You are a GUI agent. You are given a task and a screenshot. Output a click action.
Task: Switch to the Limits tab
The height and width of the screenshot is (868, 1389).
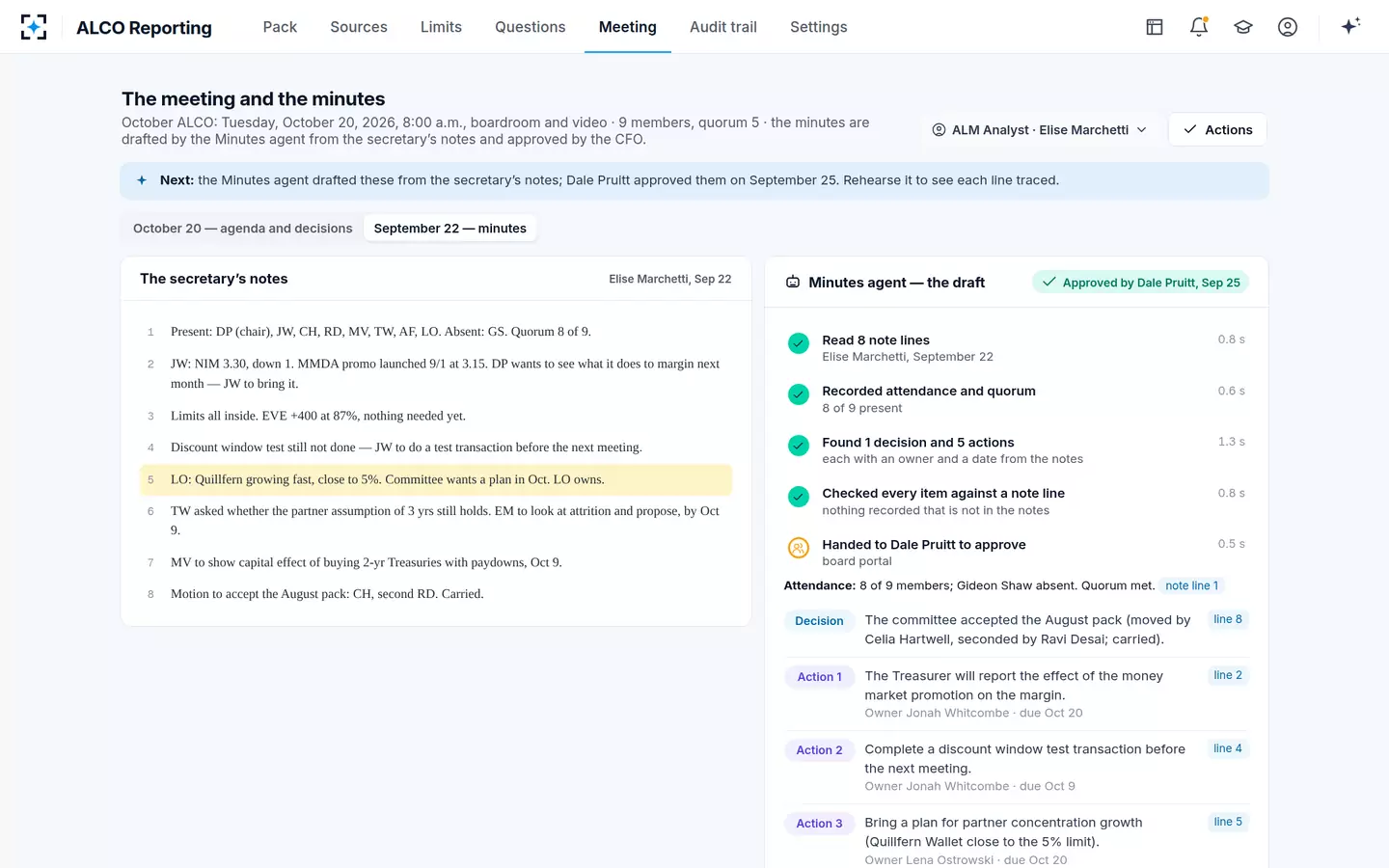(441, 27)
